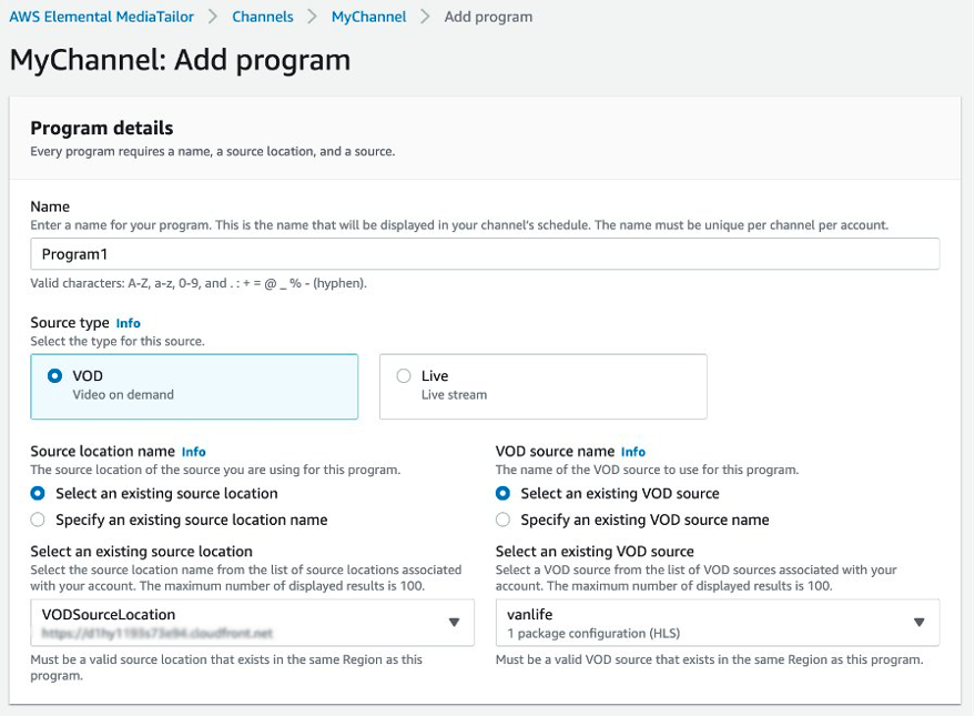977x716 pixels.
Task: Choose Select an existing source location
Action: pos(38,493)
